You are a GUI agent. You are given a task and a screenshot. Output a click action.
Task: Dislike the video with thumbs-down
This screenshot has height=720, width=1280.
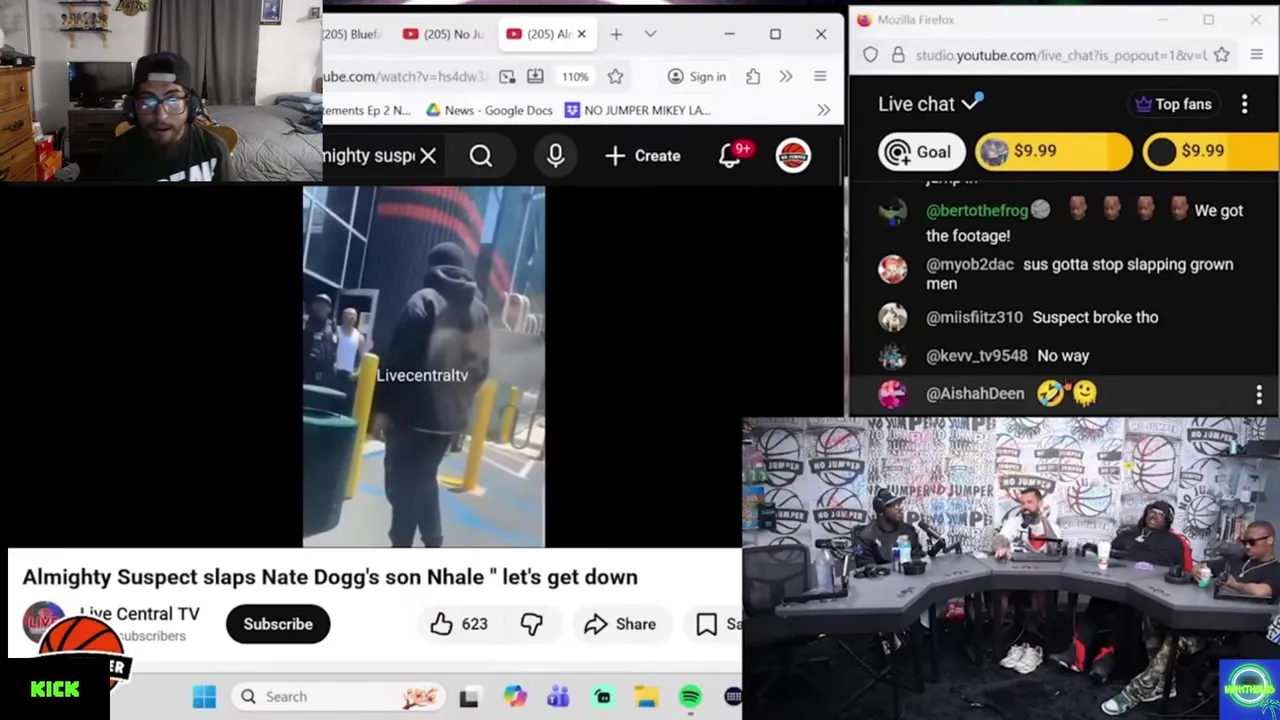pos(531,624)
